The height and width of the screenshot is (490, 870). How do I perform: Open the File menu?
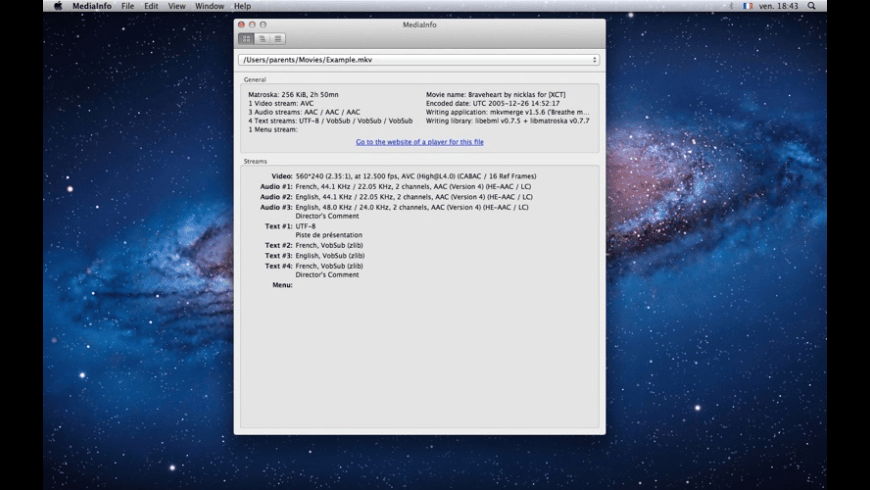(x=128, y=6)
